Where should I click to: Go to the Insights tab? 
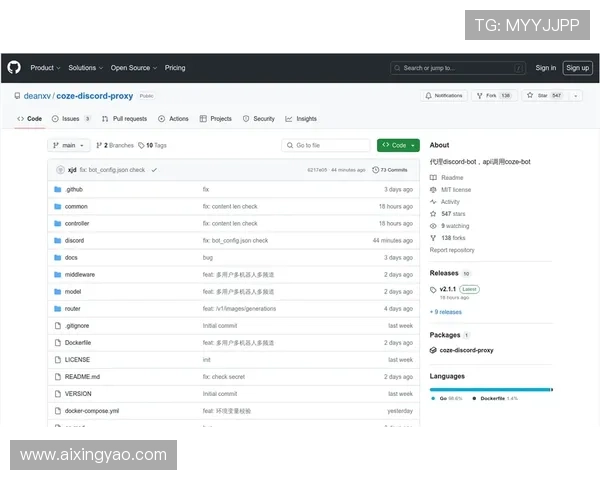(300, 118)
